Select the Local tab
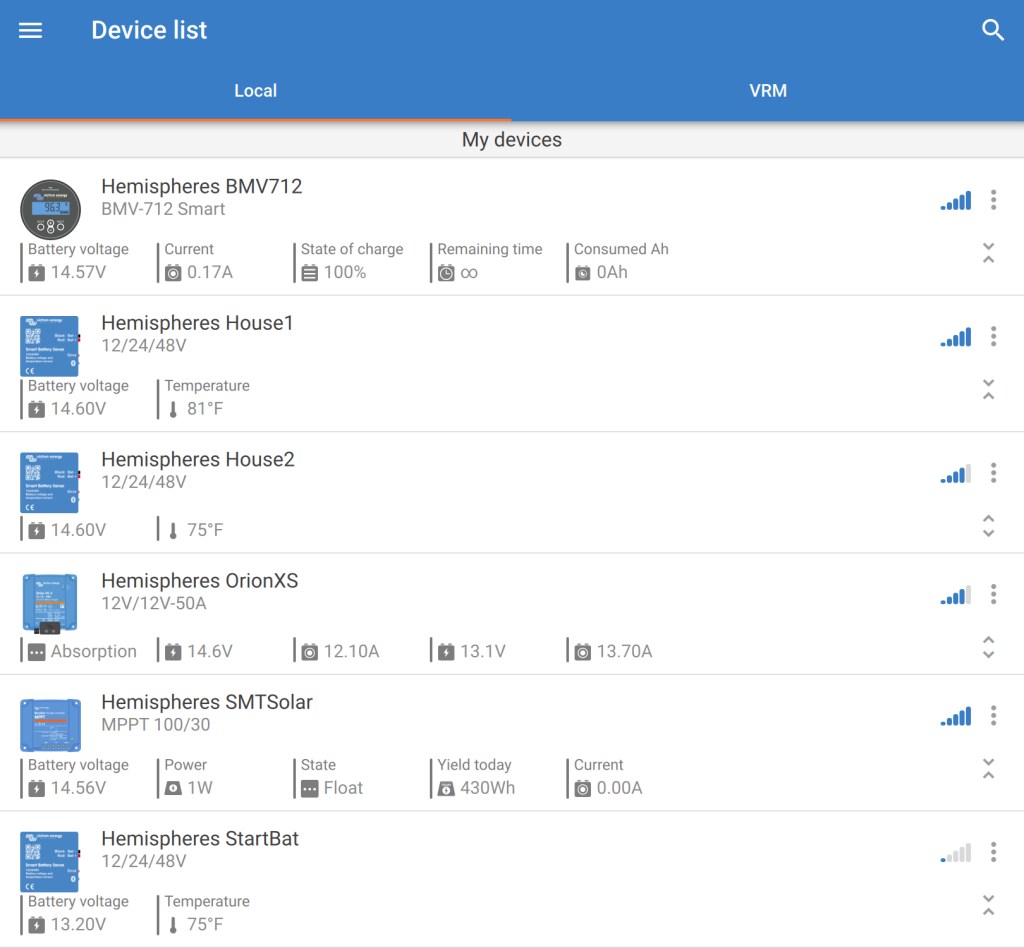1024x948 pixels. tap(255, 91)
